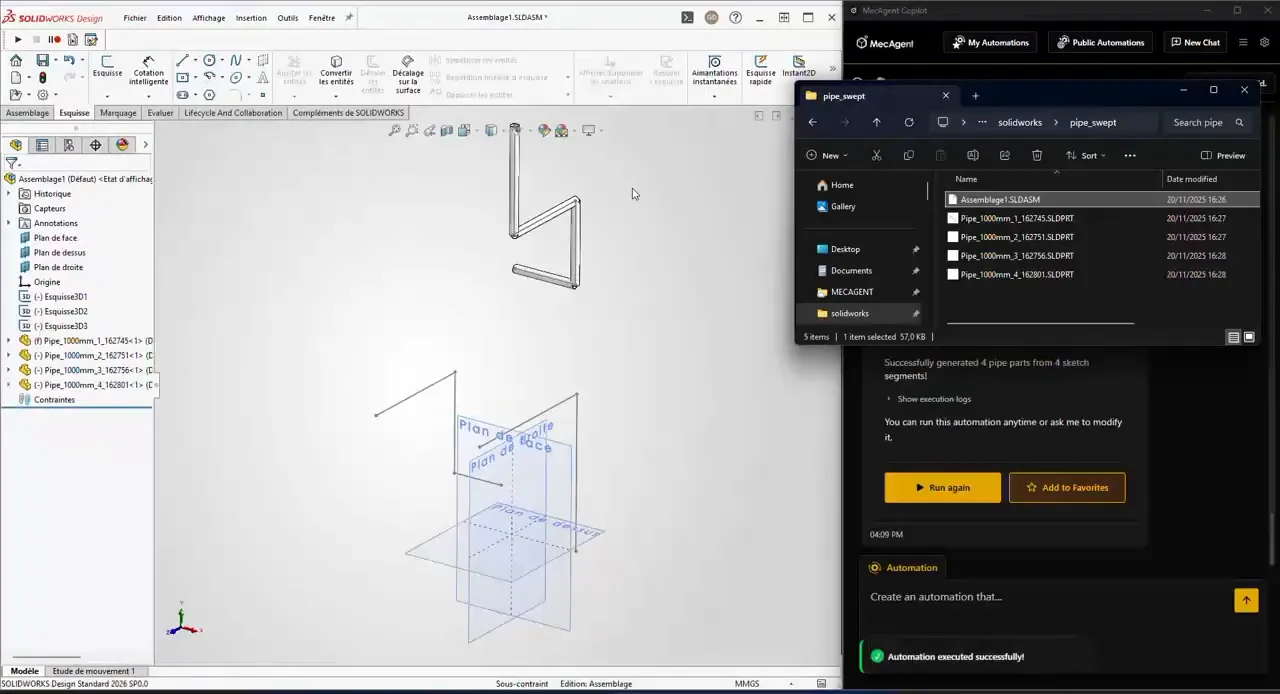
Task: Switch to the Marquage ribbon tab
Action: click(x=118, y=113)
